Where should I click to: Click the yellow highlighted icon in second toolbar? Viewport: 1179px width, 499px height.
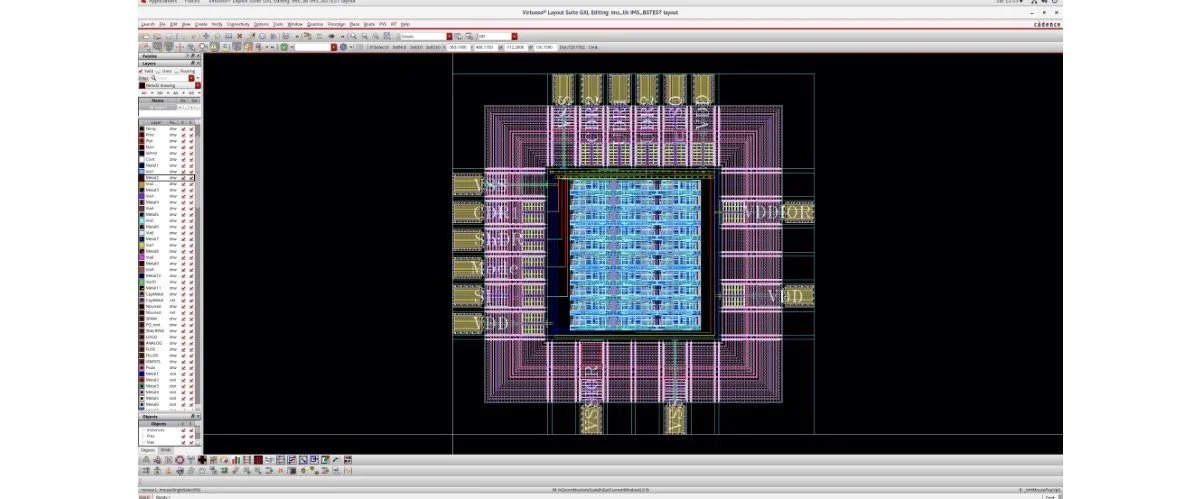tap(214, 47)
